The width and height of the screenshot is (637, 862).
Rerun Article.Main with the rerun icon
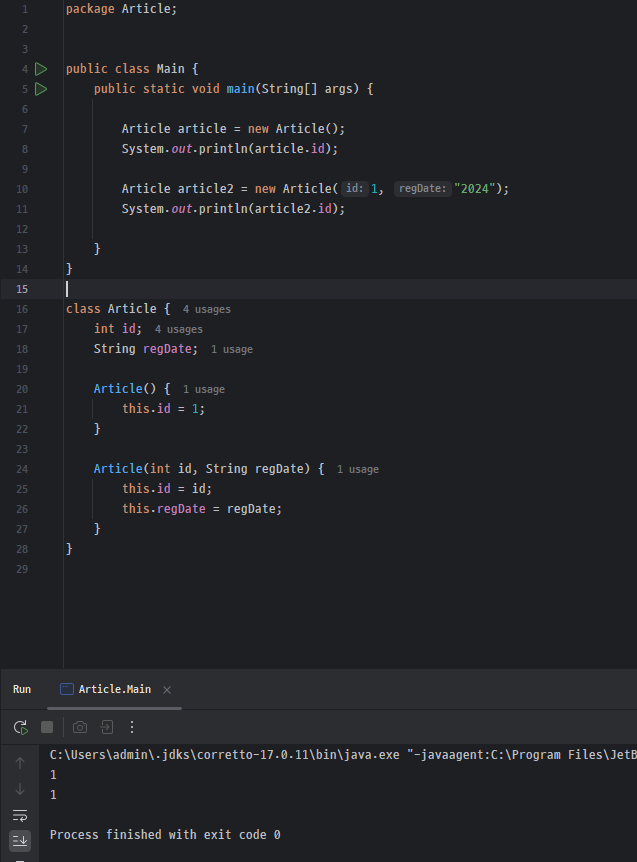tap(21, 727)
